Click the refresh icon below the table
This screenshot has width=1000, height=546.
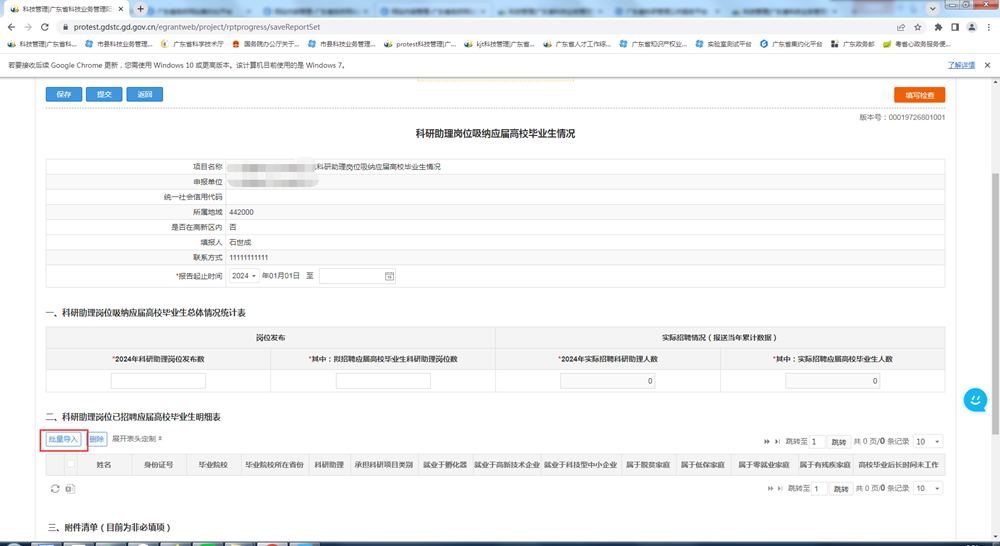coord(55,489)
